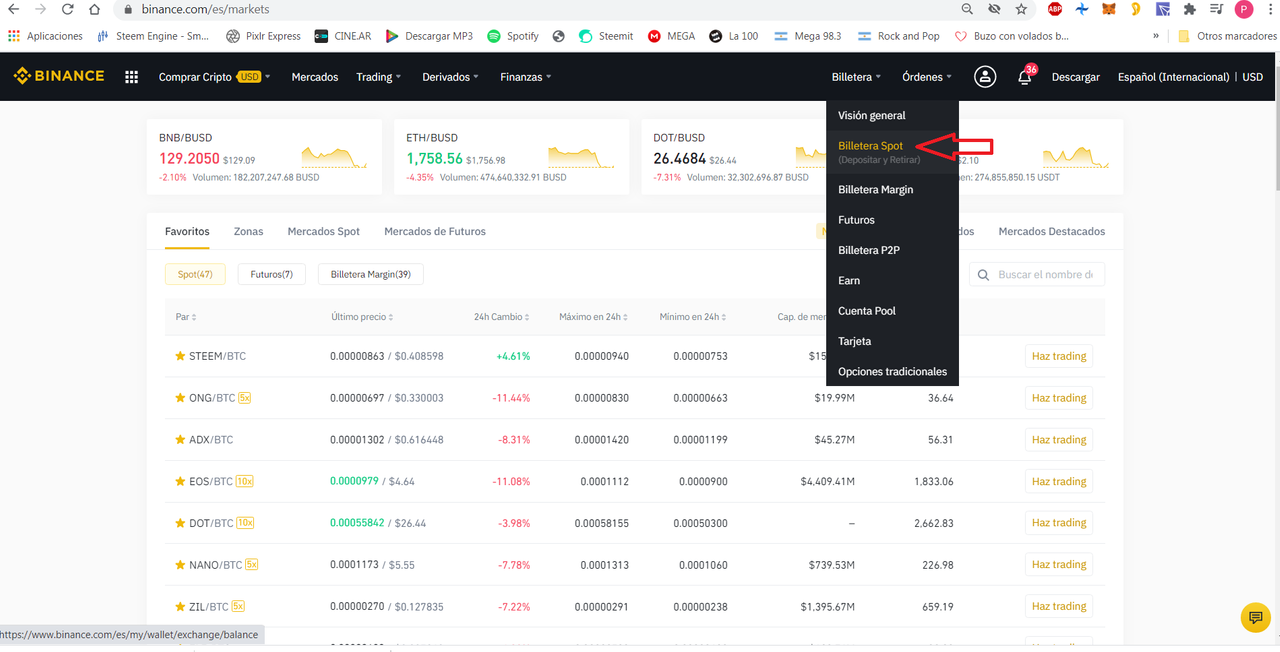This screenshot has height=652, width=1280.
Task: Open the Chrome profile avatar
Action: point(1243,9)
